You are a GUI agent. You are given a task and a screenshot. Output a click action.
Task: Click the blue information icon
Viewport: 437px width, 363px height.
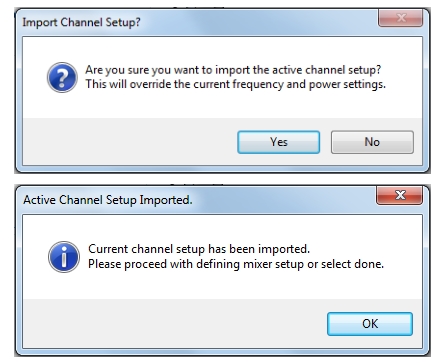[x=64, y=257]
